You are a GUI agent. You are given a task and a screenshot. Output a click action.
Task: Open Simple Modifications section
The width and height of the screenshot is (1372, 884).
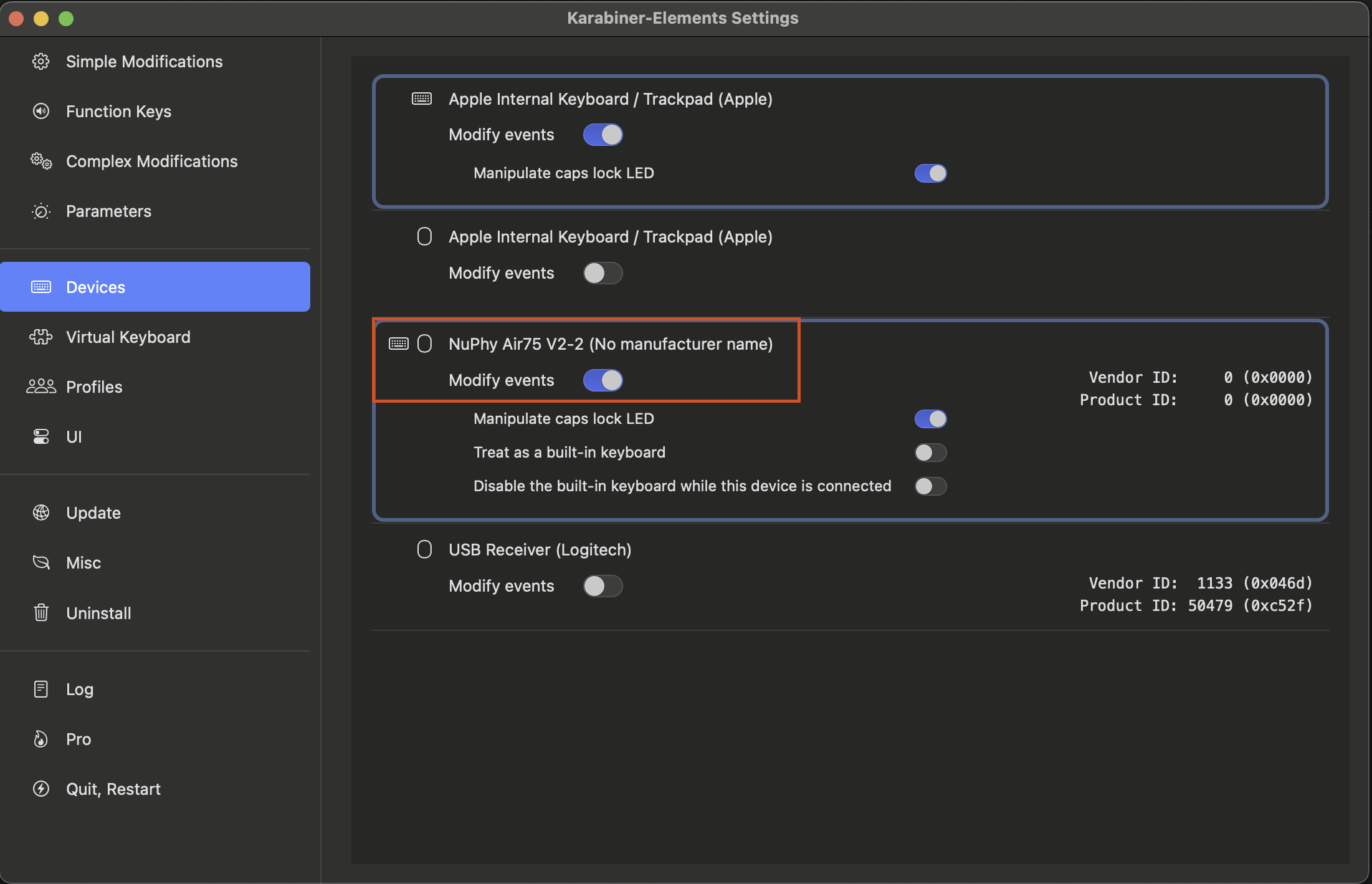tap(155, 61)
